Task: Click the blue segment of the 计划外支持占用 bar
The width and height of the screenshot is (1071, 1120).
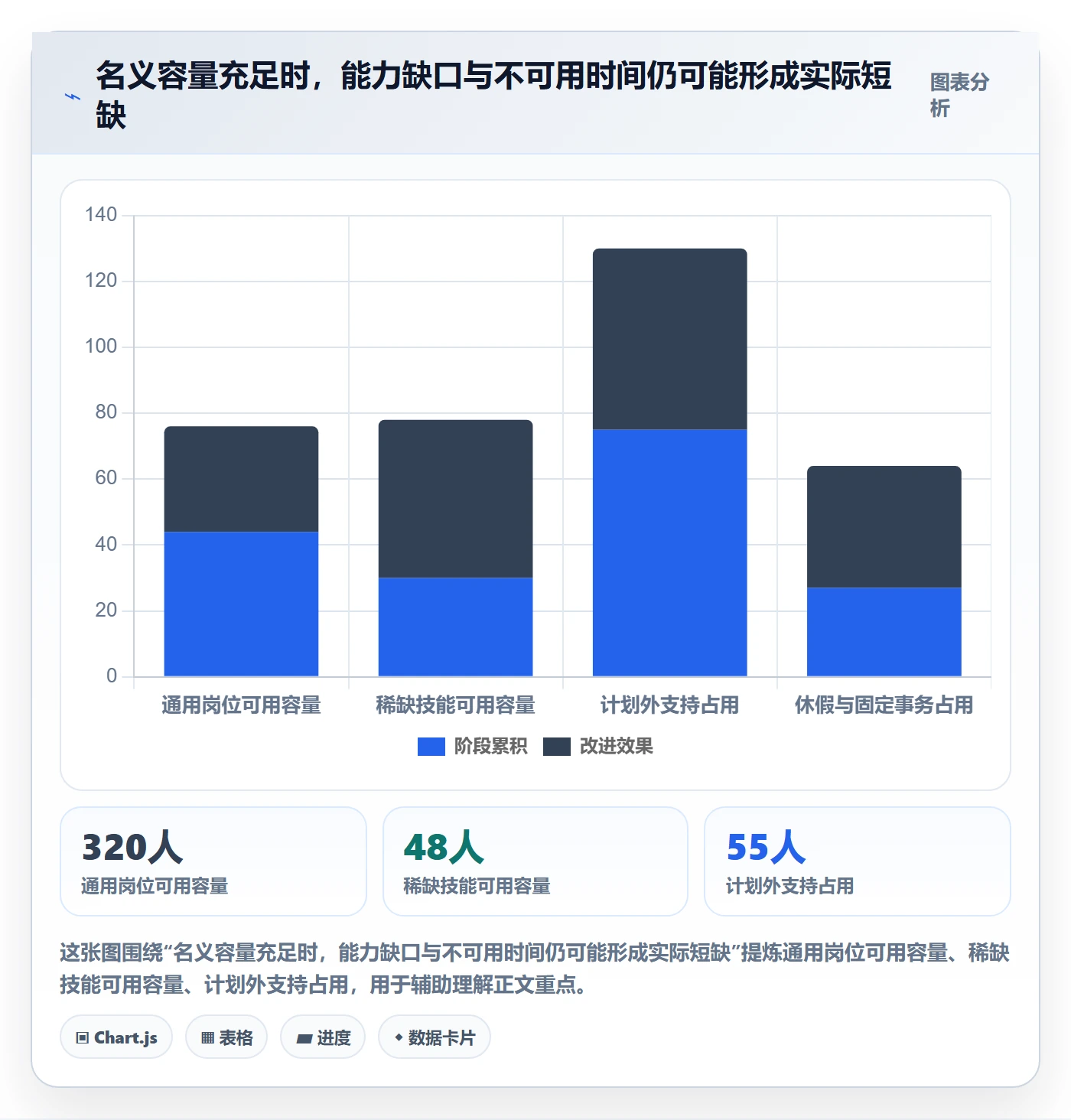Action: coord(669,553)
